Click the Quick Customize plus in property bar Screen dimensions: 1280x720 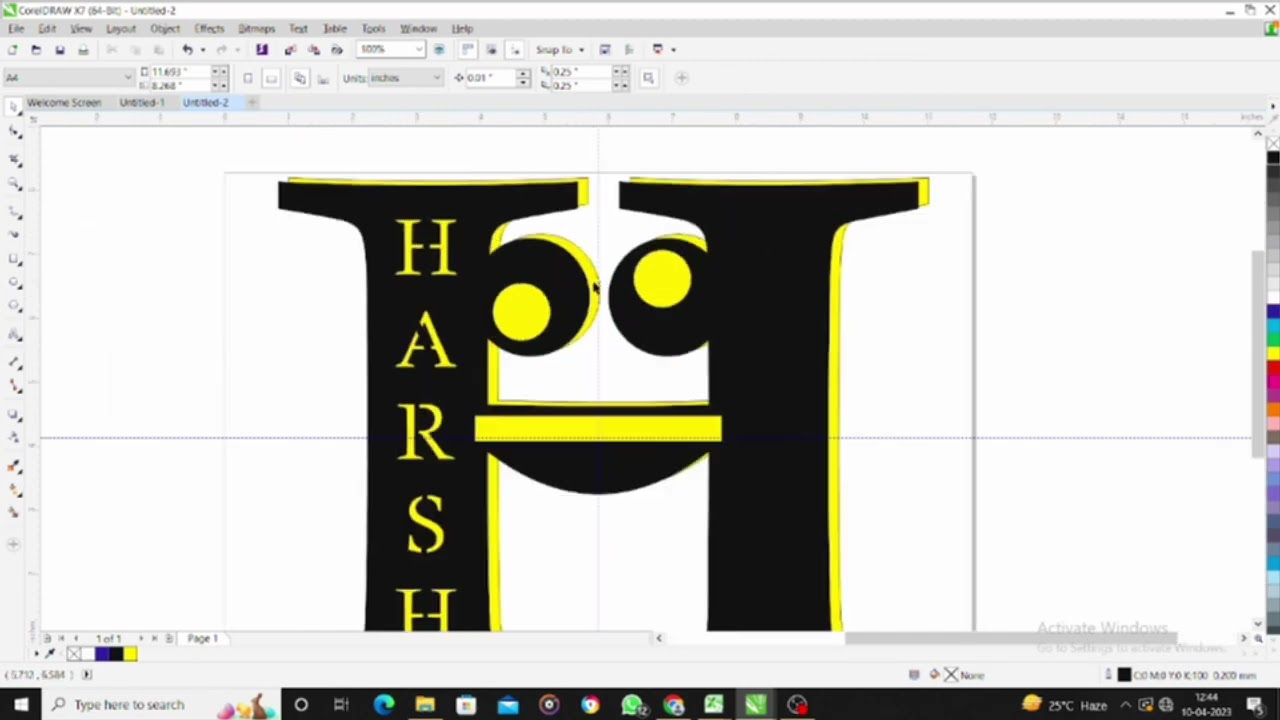[682, 78]
